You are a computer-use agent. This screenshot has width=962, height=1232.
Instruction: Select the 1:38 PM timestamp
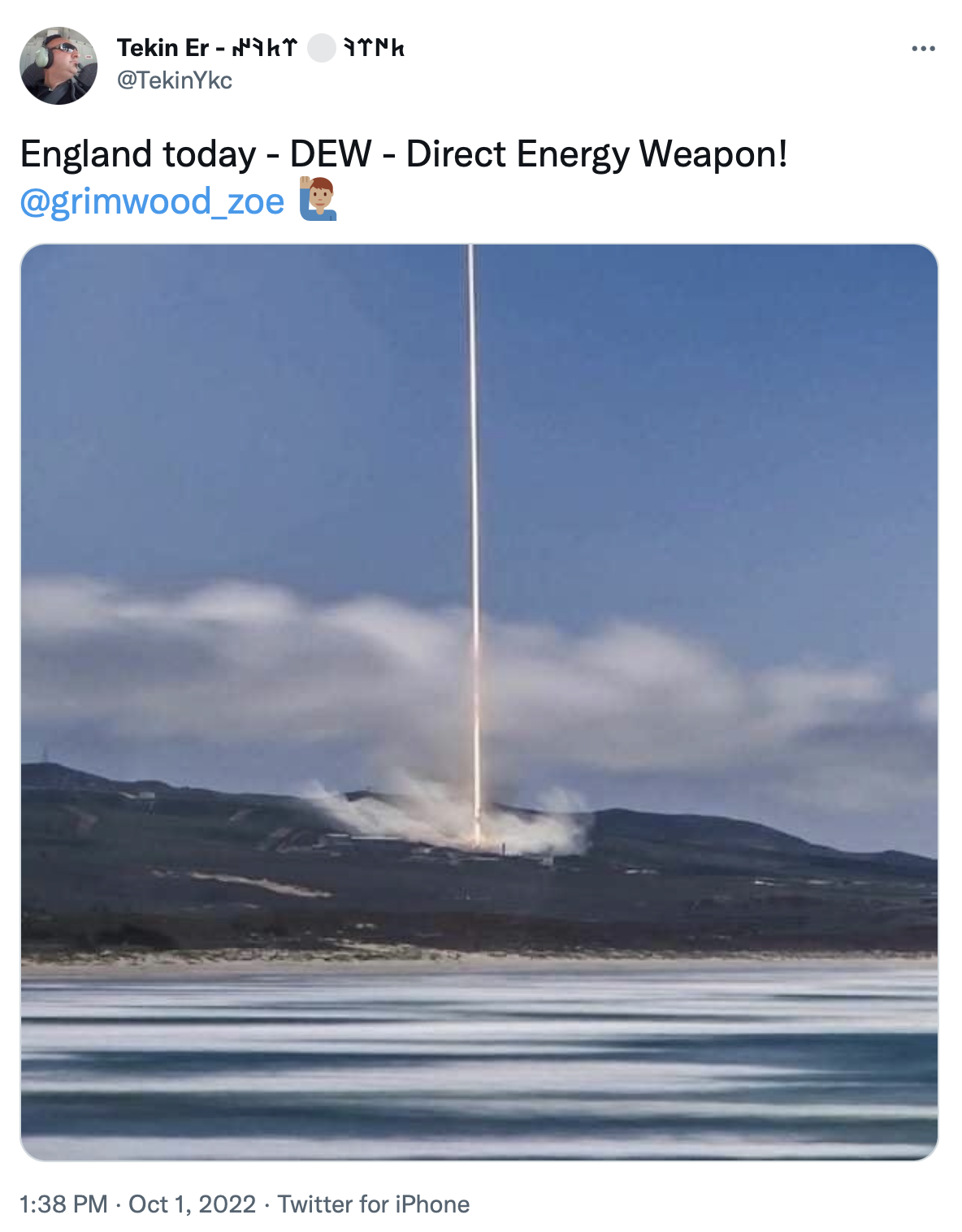pyautogui.click(x=63, y=1204)
